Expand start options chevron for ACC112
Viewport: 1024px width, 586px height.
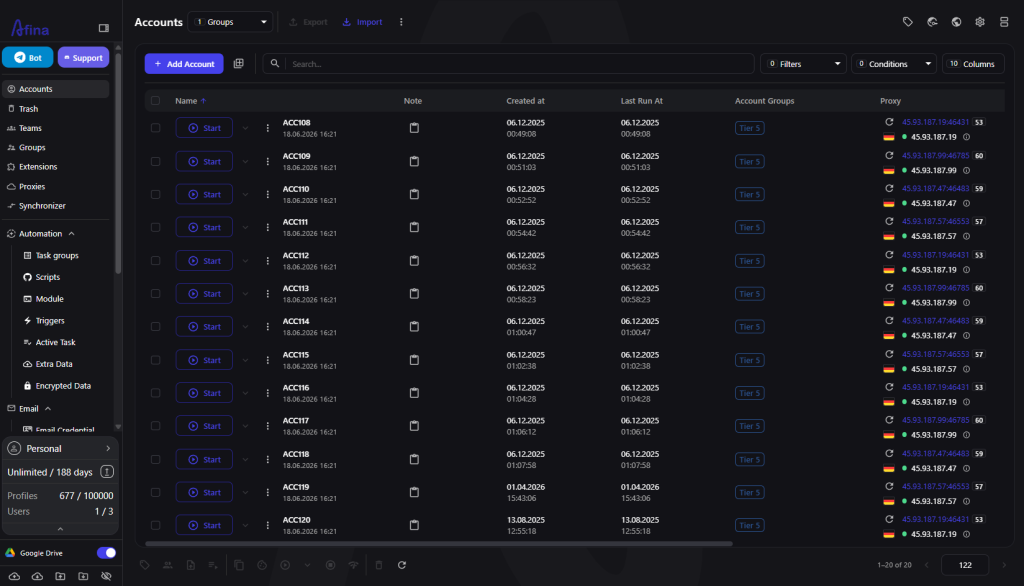click(245, 261)
